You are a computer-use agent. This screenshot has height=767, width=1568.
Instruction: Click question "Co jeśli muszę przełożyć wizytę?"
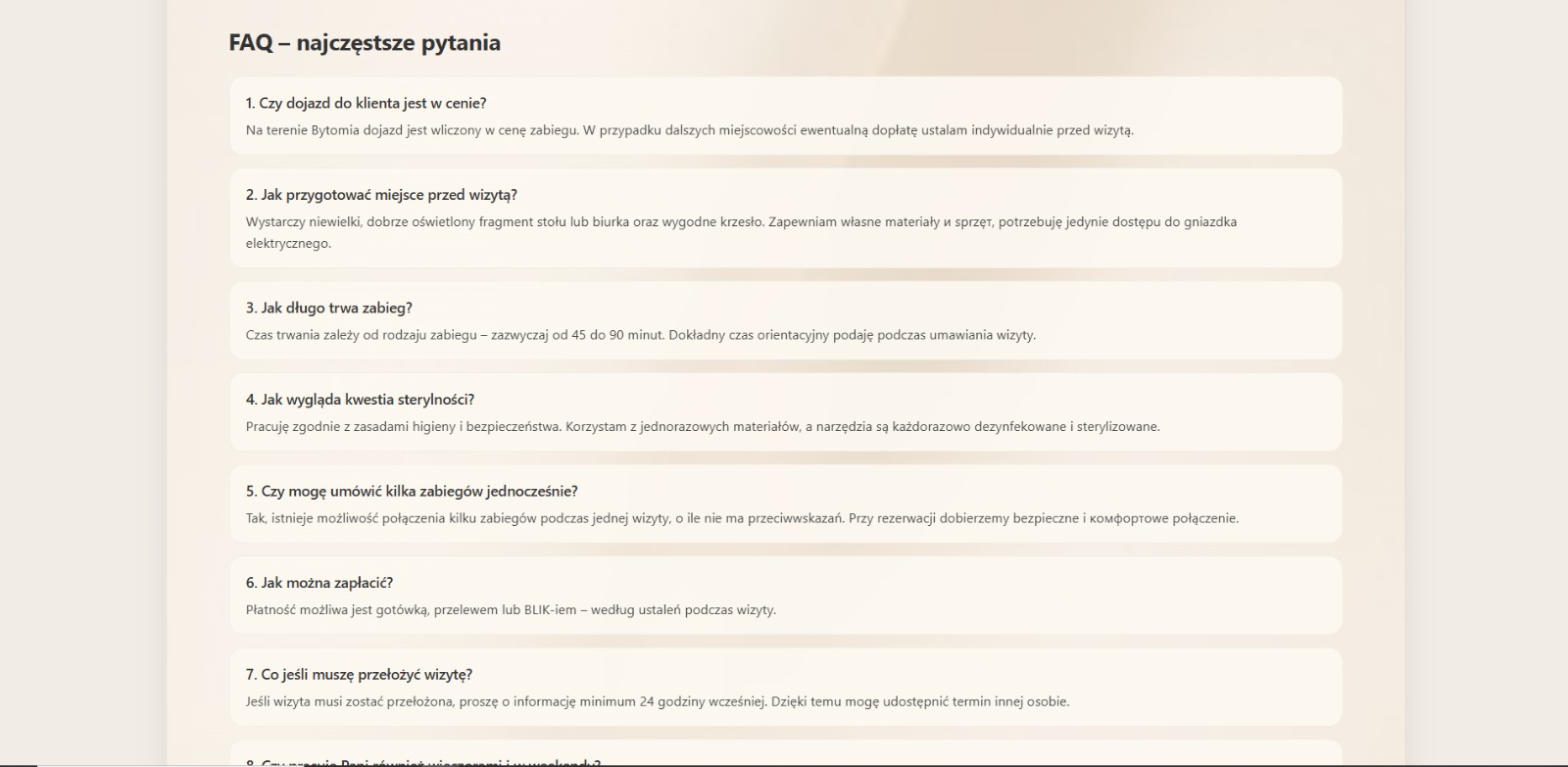[x=359, y=675]
